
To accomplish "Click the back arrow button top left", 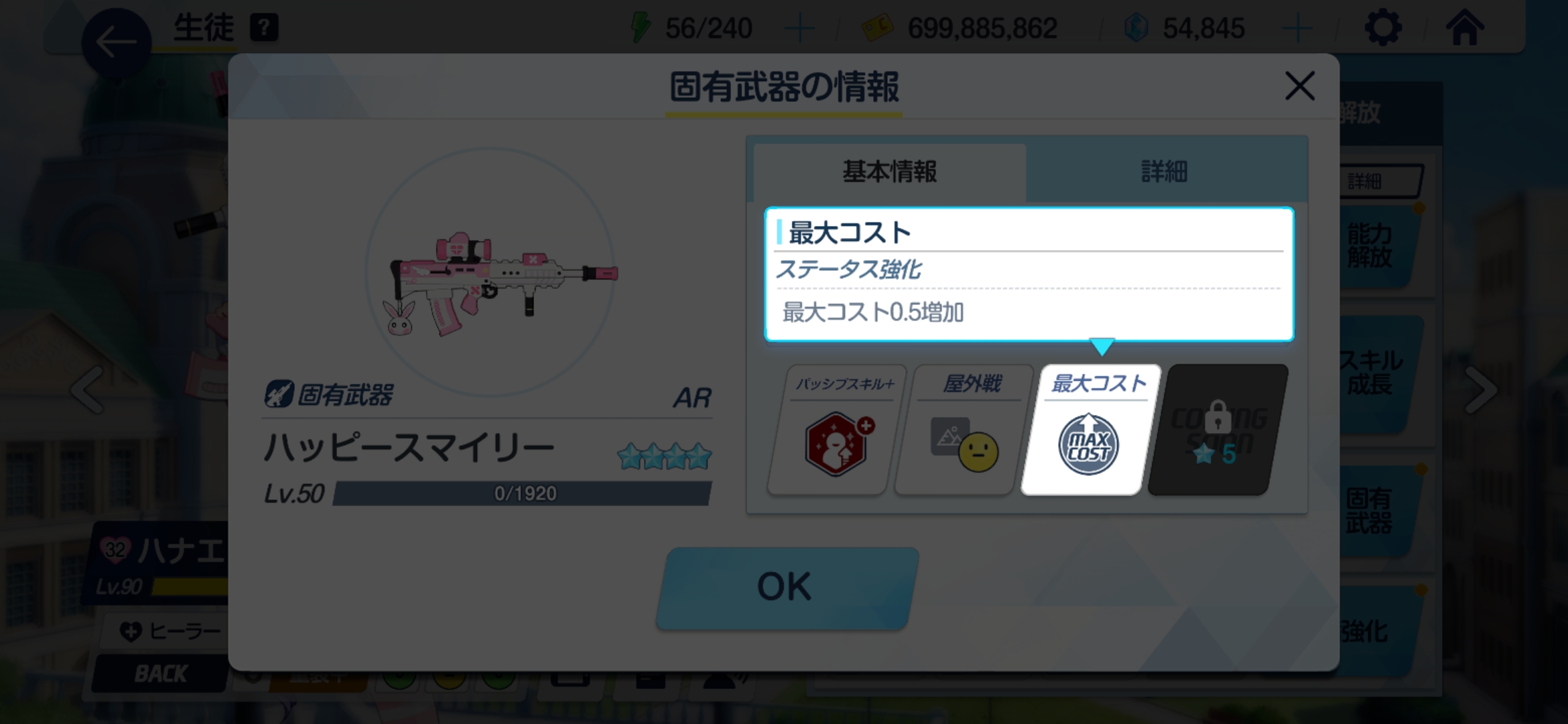I will (117, 43).
